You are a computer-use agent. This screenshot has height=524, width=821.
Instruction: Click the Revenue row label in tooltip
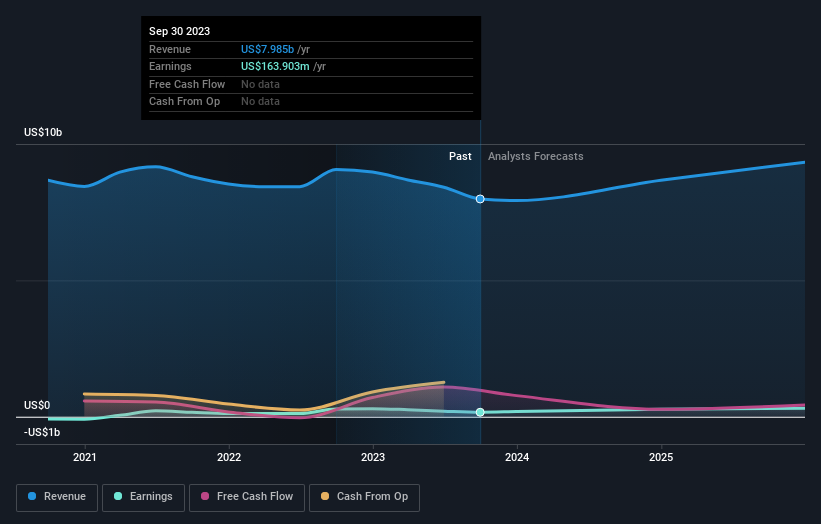(170, 49)
